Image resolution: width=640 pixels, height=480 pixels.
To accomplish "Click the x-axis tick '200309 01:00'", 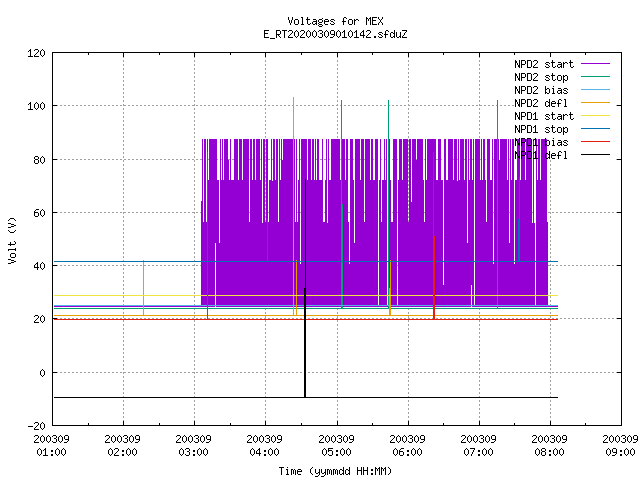I will coord(51,446).
